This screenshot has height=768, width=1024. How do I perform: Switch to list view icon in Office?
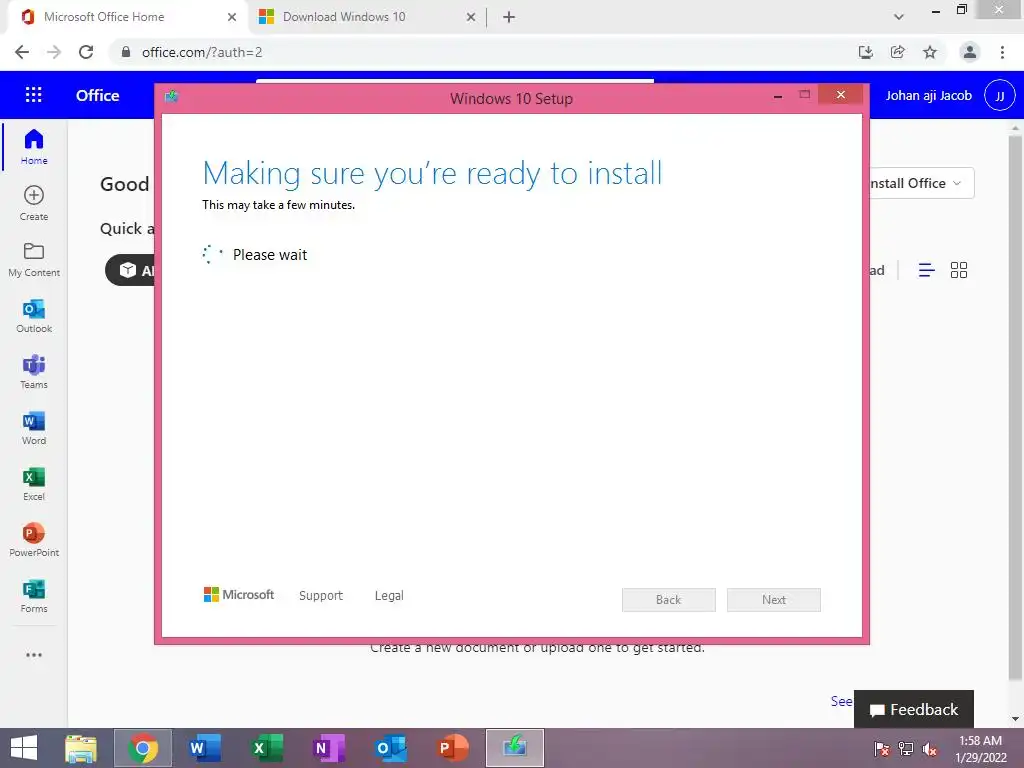(x=926, y=270)
